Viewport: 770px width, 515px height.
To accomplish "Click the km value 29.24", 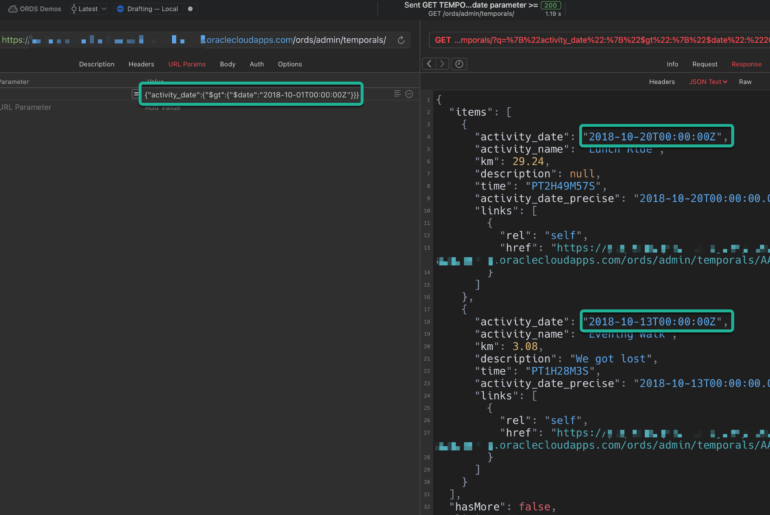I will point(528,162).
